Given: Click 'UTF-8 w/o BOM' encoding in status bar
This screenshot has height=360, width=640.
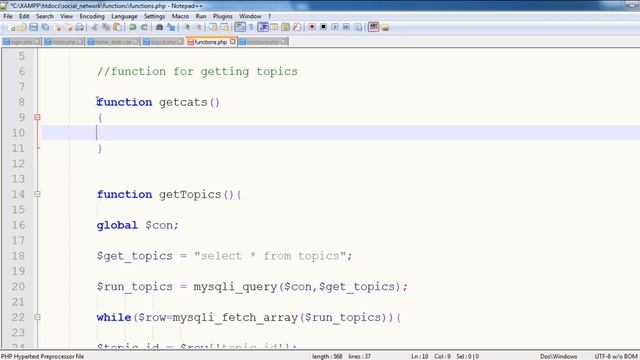Looking at the screenshot, I should (x=616, y=356).
